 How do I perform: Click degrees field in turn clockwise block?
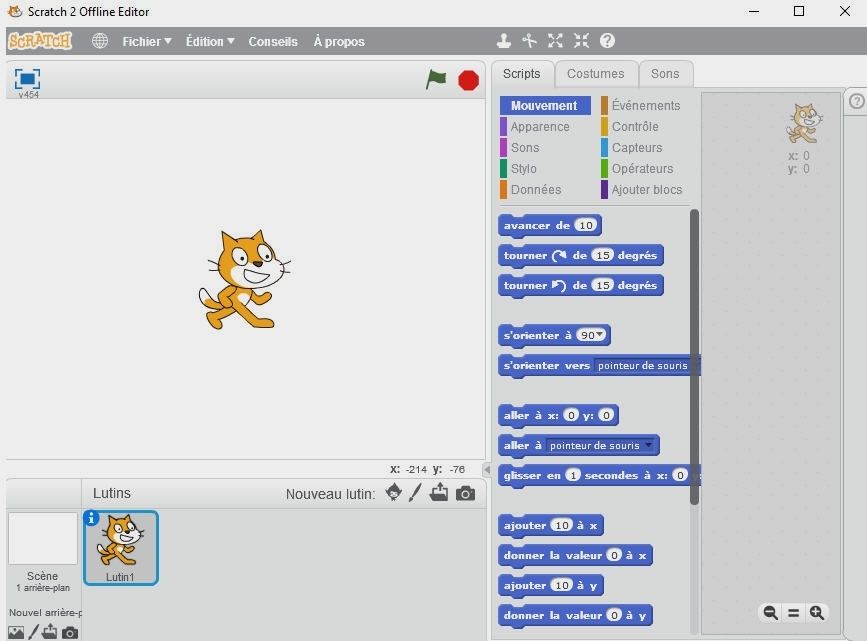tap(603, 255)
